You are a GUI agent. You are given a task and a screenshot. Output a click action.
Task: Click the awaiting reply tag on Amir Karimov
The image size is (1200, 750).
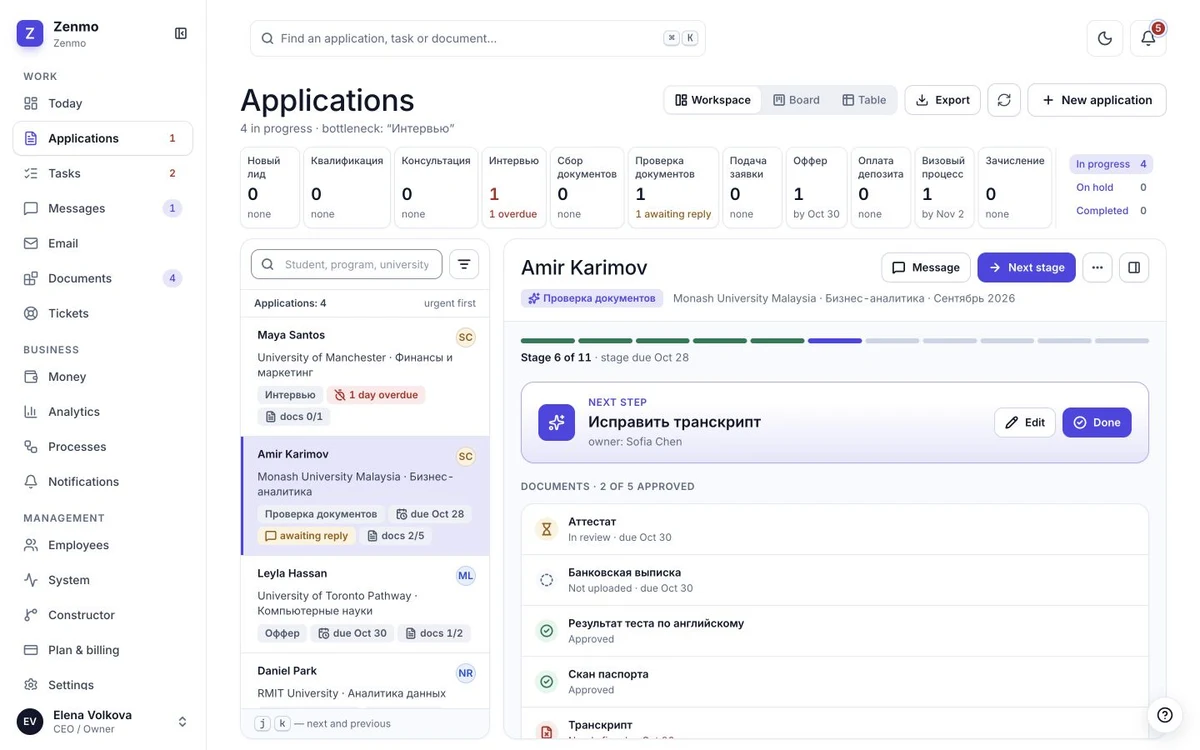point(307,536)
